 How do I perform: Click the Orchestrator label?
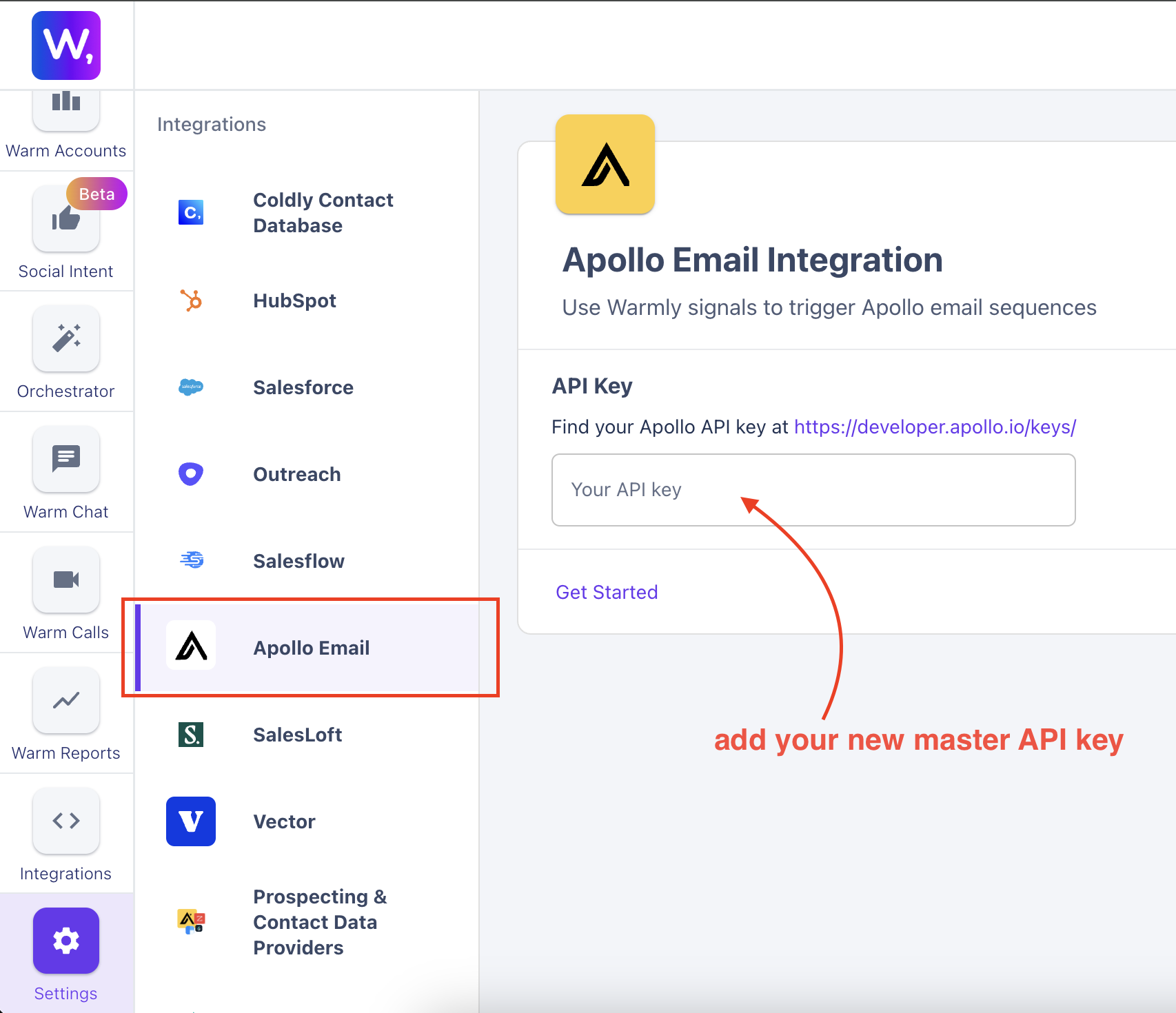tap(66, 391)
